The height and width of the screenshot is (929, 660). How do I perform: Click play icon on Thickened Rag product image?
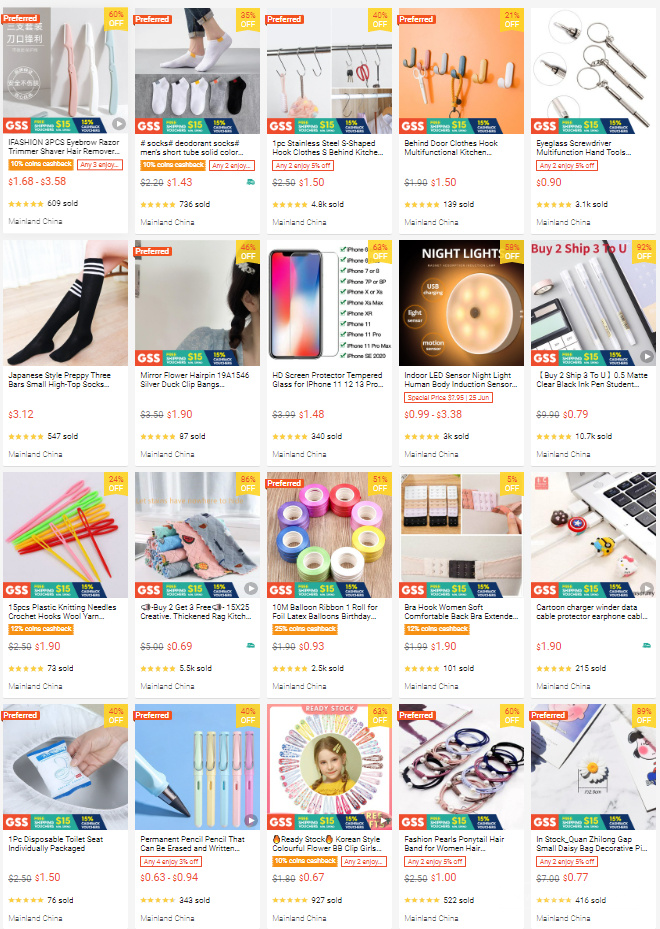click(x=251, y=588)
